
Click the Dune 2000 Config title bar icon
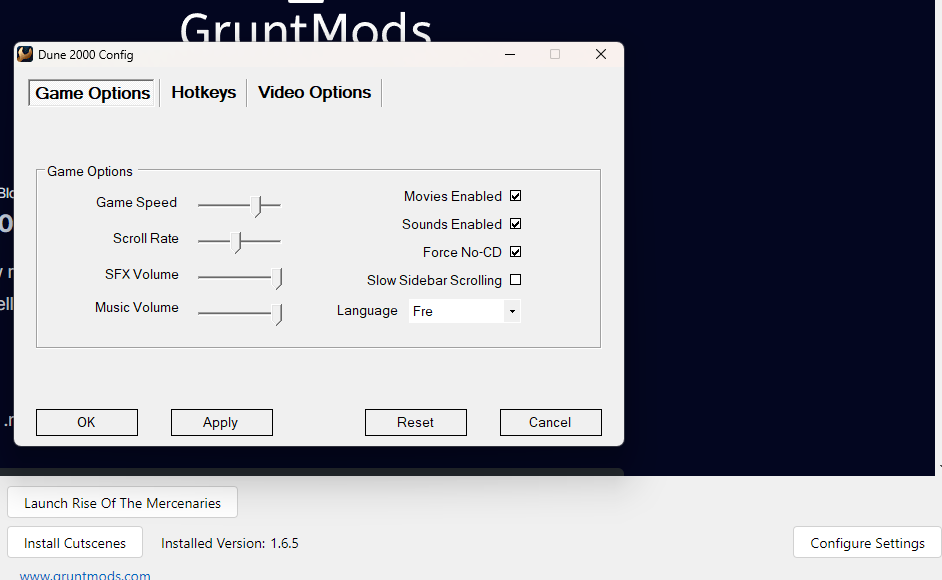[x=25, y=54]
